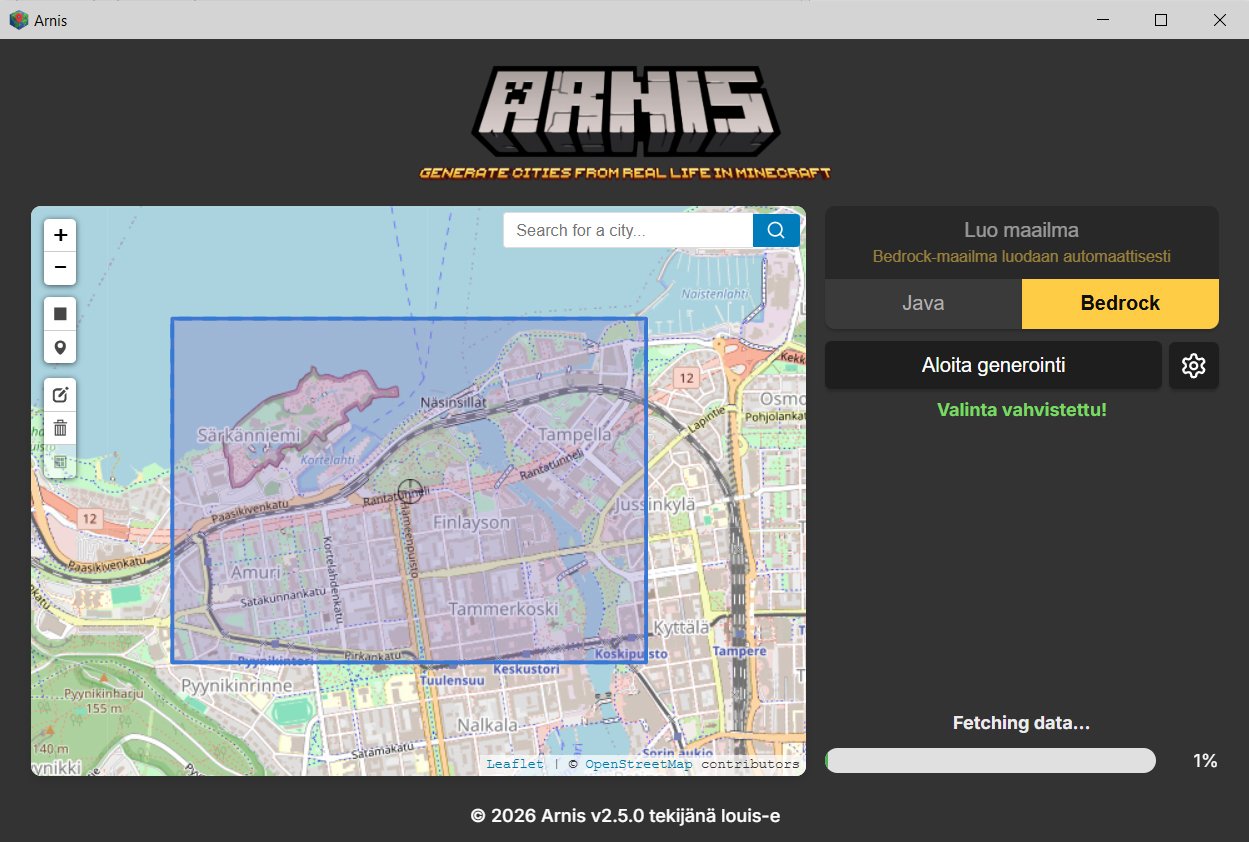Switch to the Java world format

pos(922,304)
